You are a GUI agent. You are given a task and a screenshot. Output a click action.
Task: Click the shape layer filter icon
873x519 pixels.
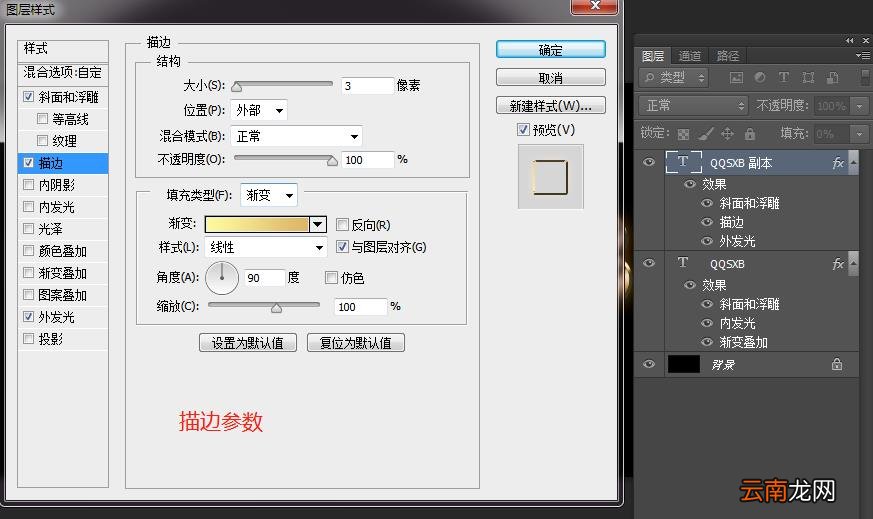(808, 77)
